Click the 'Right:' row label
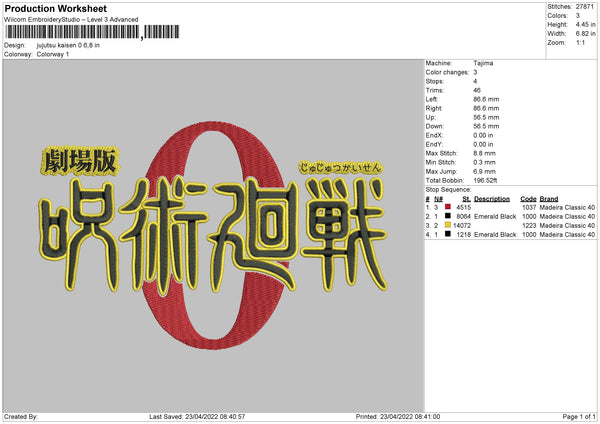The image size is (600, 424). tap(434, 108)
